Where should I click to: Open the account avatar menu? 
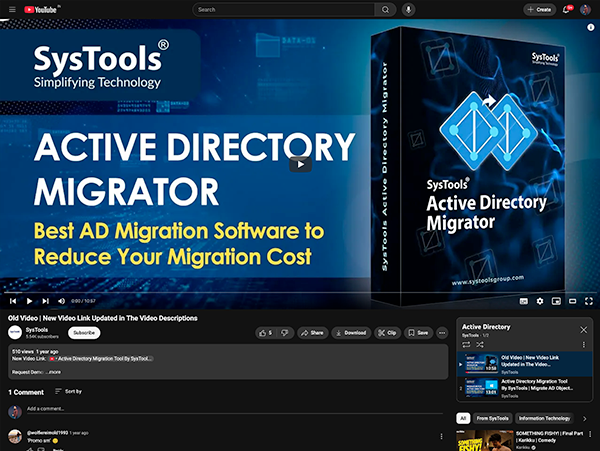[x=585, y=10]
